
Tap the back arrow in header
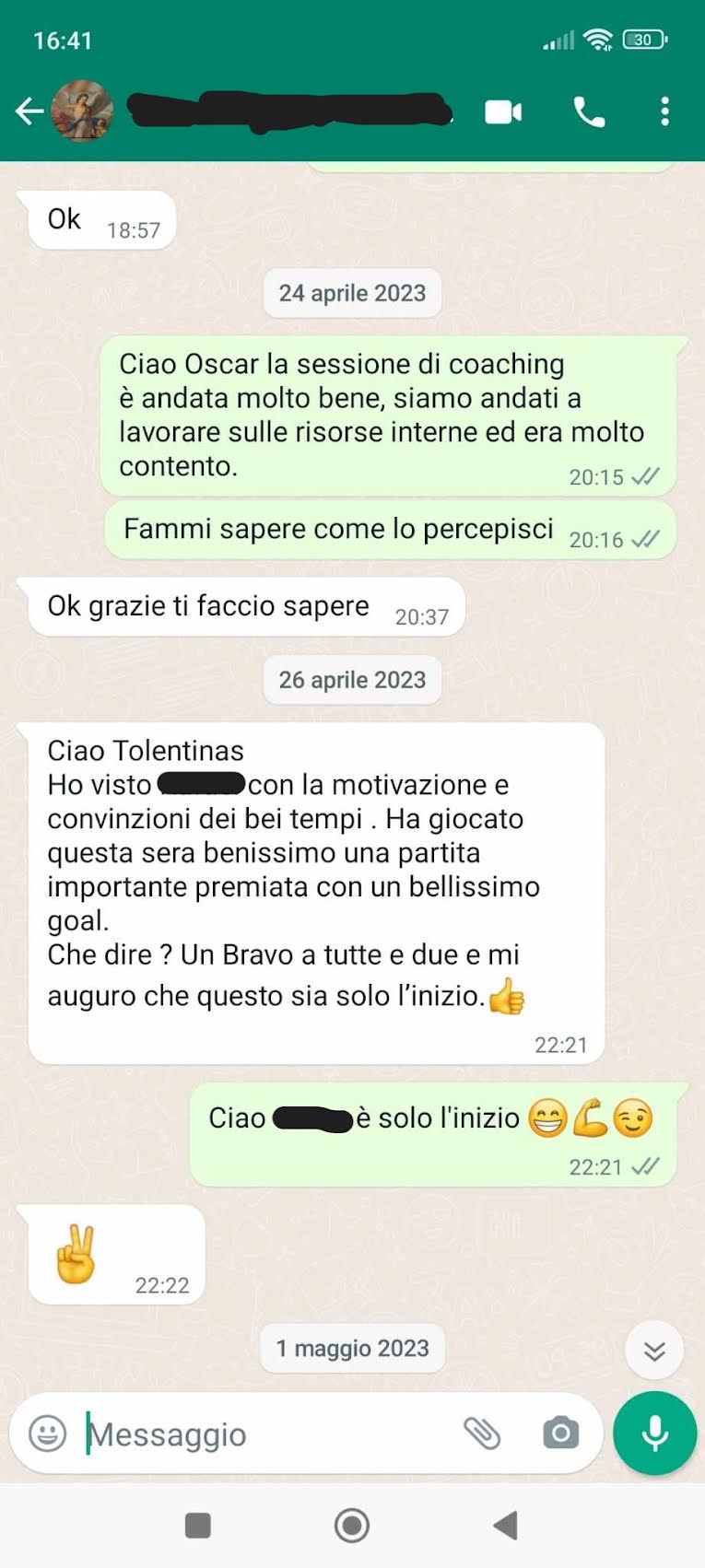(x=29, y=111)
